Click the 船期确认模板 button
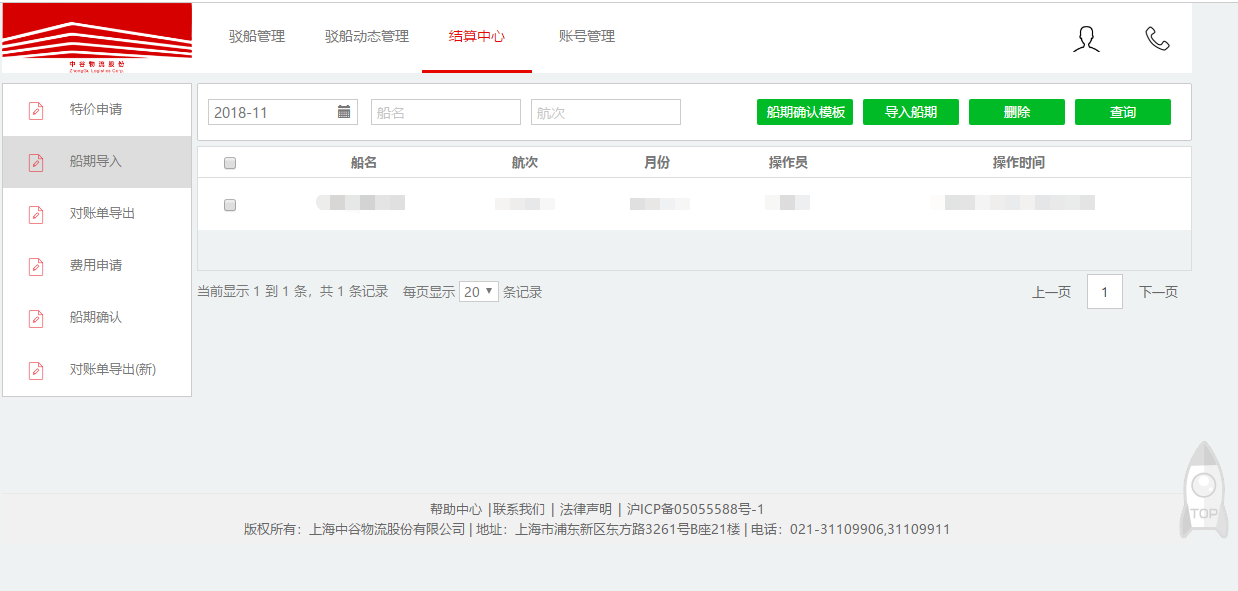Screen dimensions: 1238x591 click(x=805, y=112)
